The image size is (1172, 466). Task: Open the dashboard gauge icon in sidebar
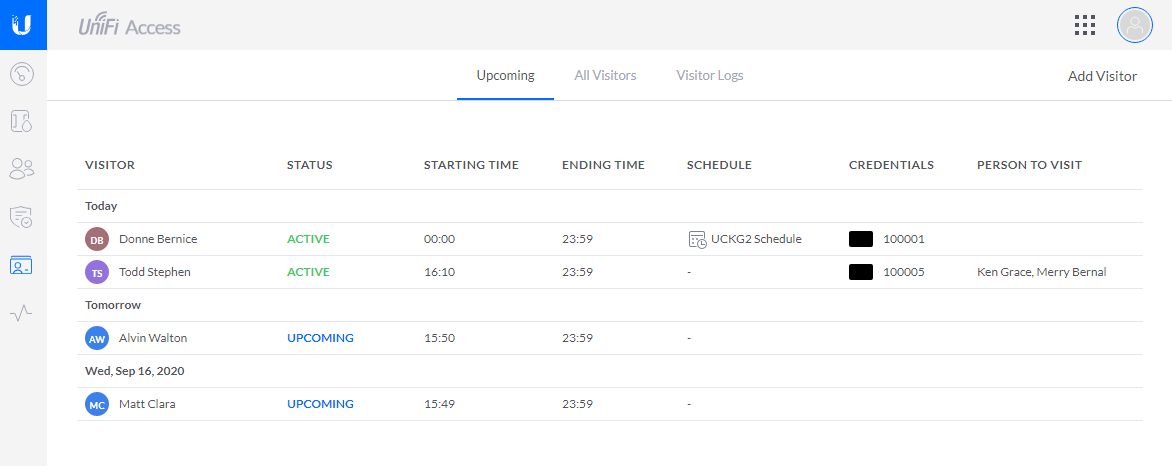tap(22, 73)
